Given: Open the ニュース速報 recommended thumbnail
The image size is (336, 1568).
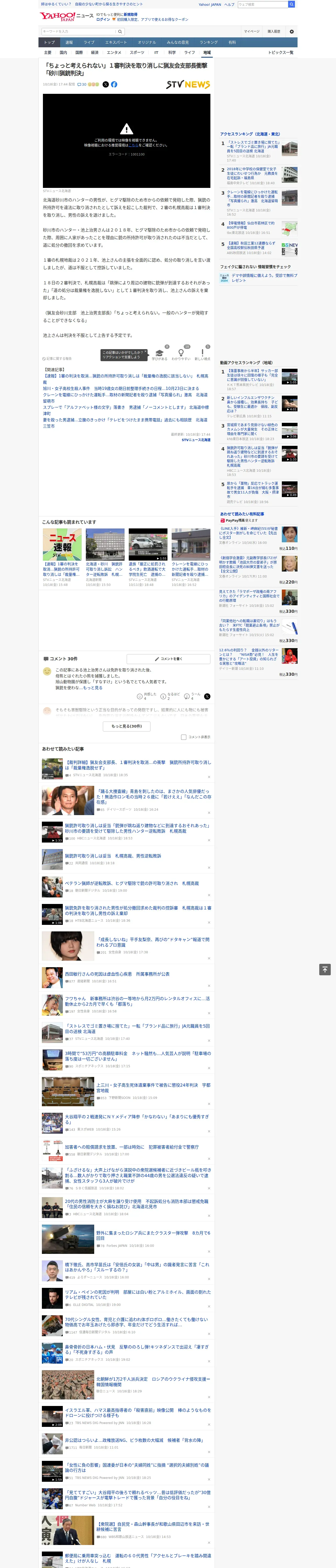Looking at the screenshot, I should [62, 544].
